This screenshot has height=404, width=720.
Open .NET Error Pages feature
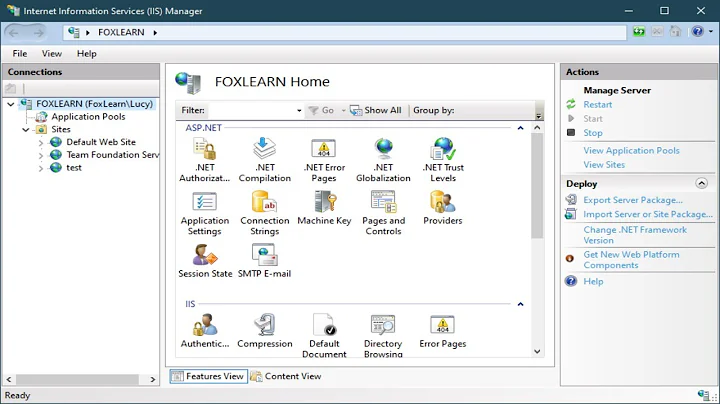point(324,160)
